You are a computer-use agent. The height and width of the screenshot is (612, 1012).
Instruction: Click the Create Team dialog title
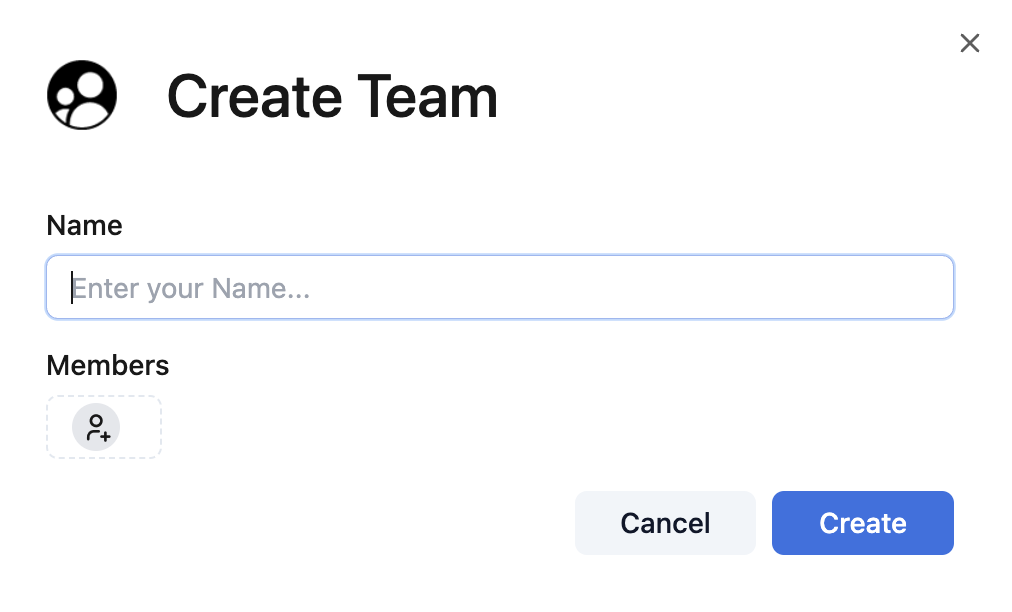point(332,96)
